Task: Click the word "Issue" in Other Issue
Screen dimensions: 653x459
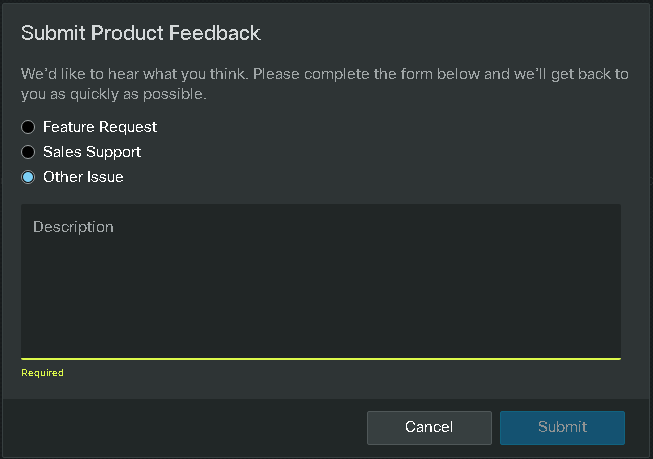Action: coord(104,177)
